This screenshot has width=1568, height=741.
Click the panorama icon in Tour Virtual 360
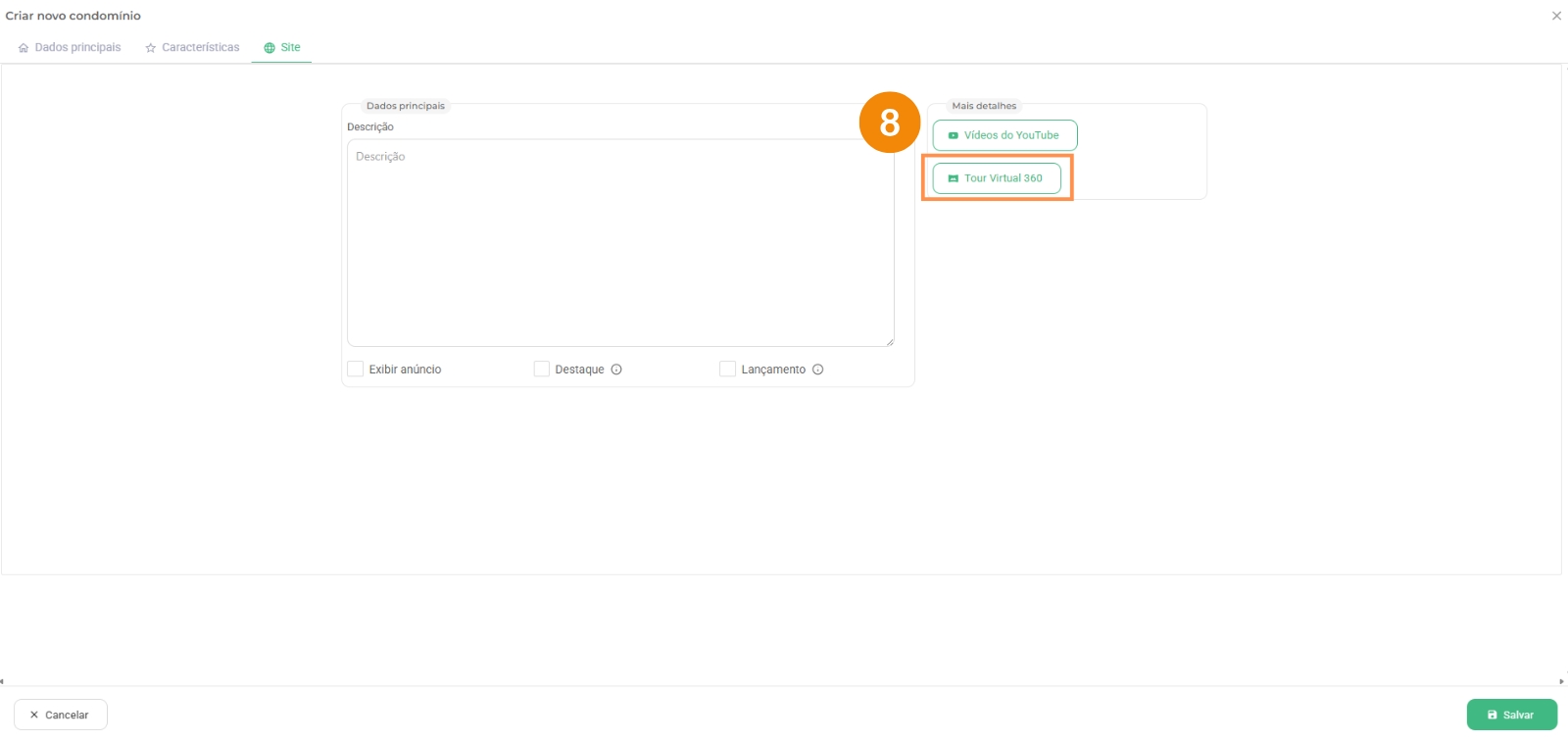(x=954, y=178)
